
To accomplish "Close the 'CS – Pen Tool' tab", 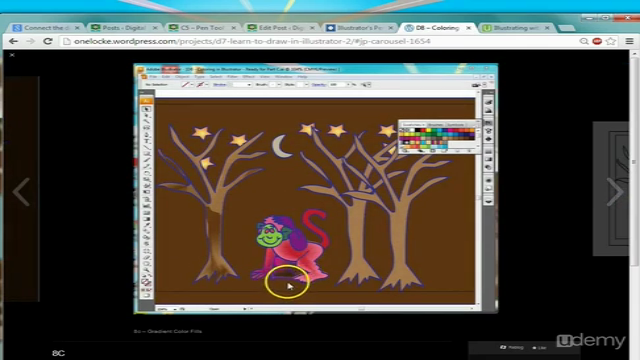I will 234,28.
